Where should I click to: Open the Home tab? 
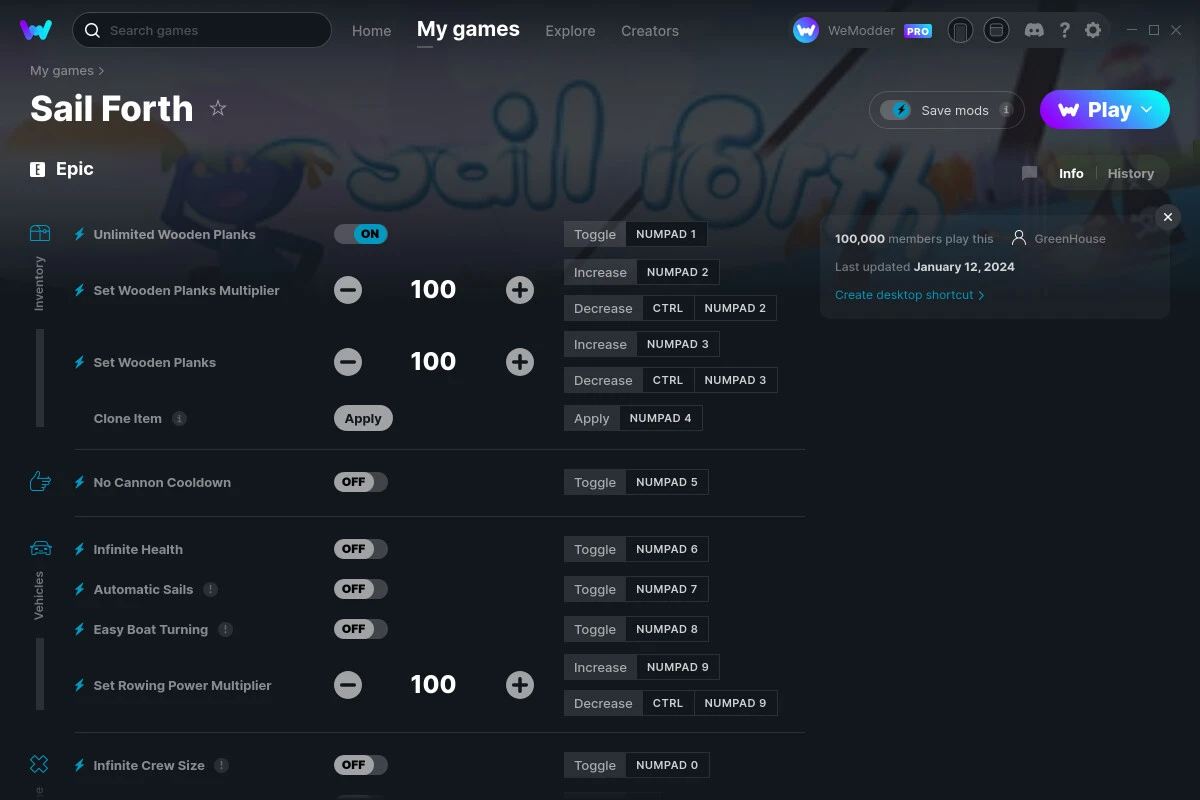[371, 31]
